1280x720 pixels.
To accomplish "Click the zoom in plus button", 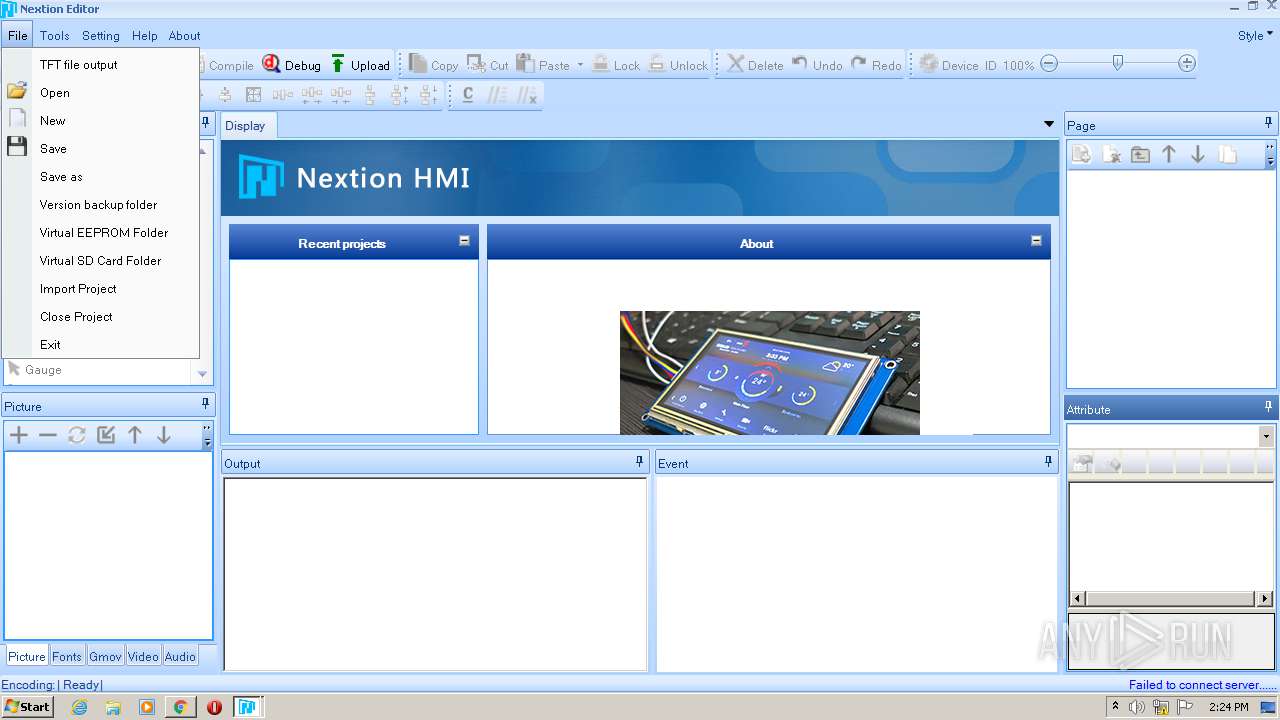I will point(1187,64).
